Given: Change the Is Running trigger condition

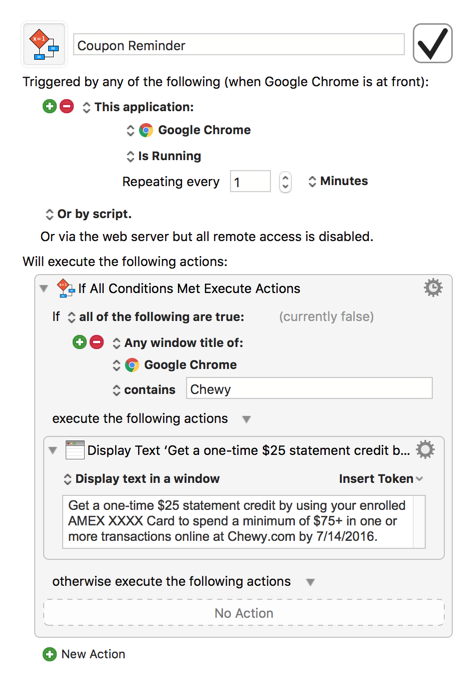Looking at the screenshot, I should pyautogui.click(x=164, y=156).
